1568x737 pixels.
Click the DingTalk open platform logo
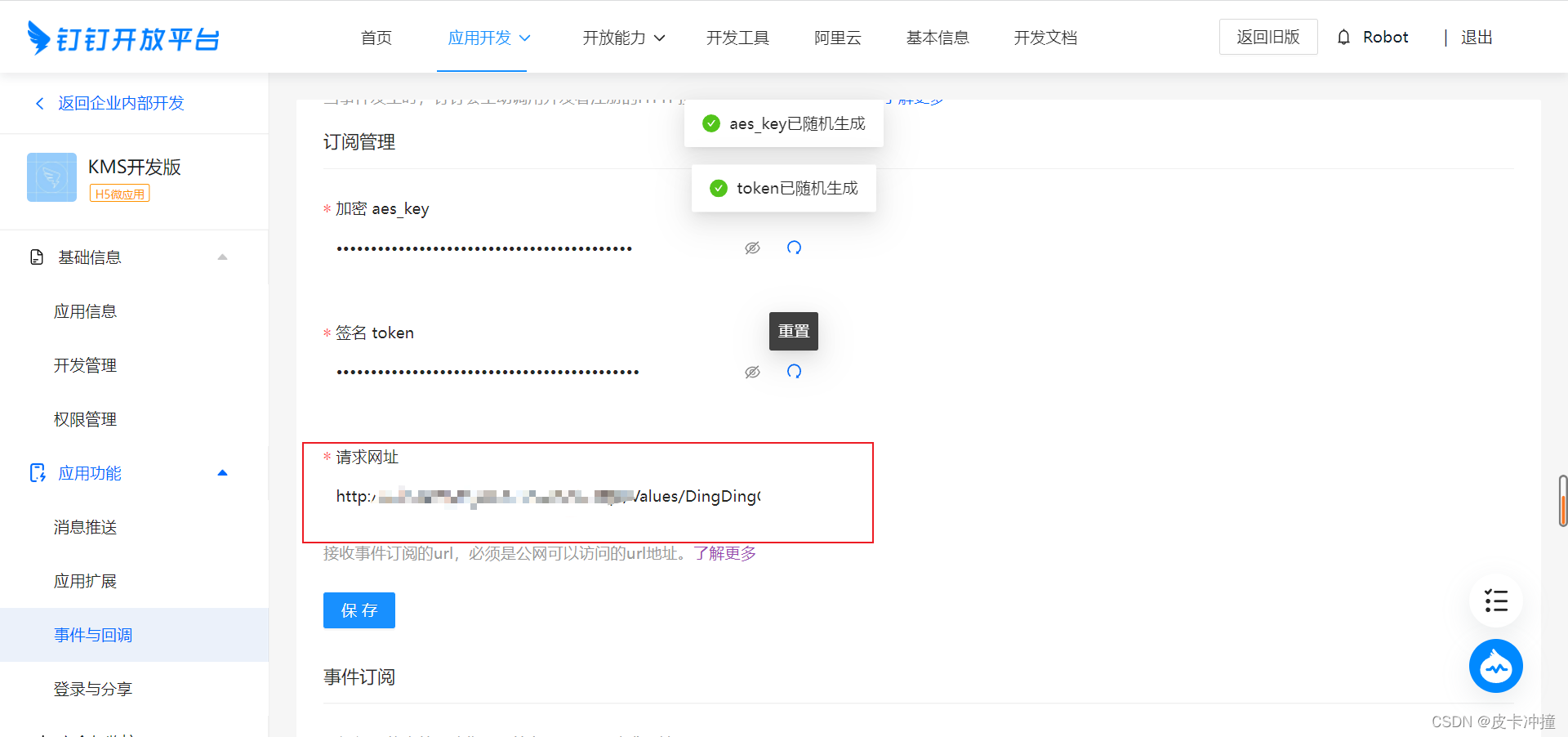coord(123,38)
